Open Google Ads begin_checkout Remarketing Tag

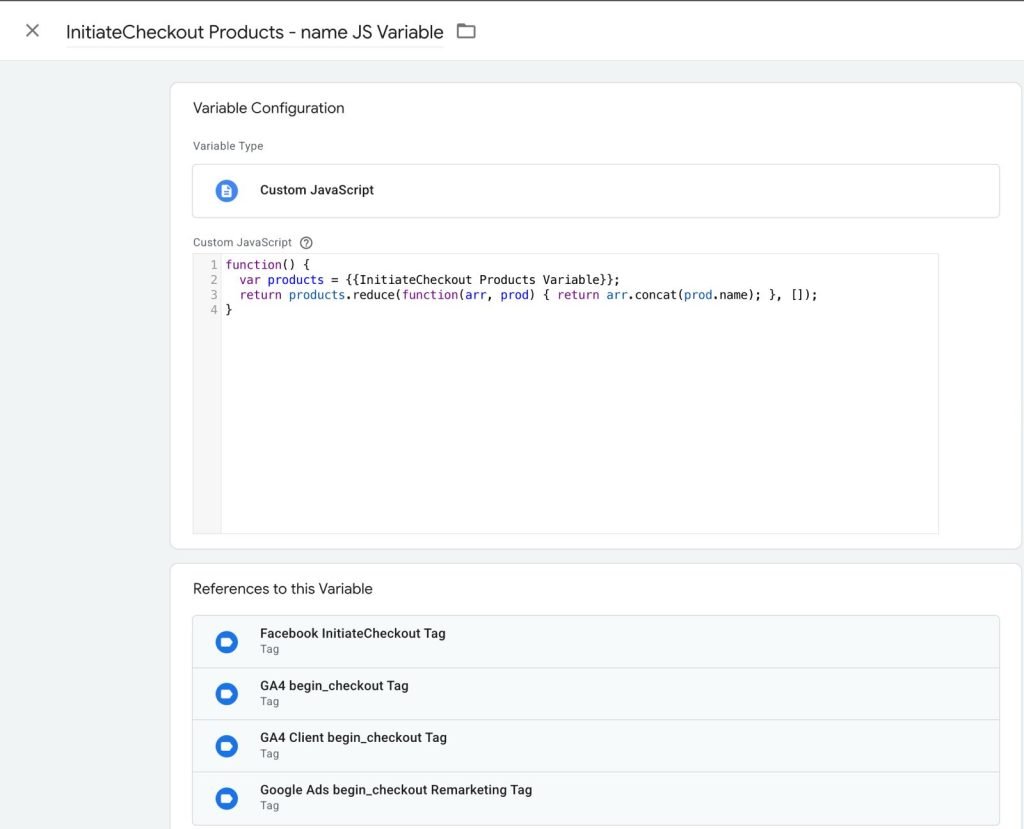click(596, 798)
